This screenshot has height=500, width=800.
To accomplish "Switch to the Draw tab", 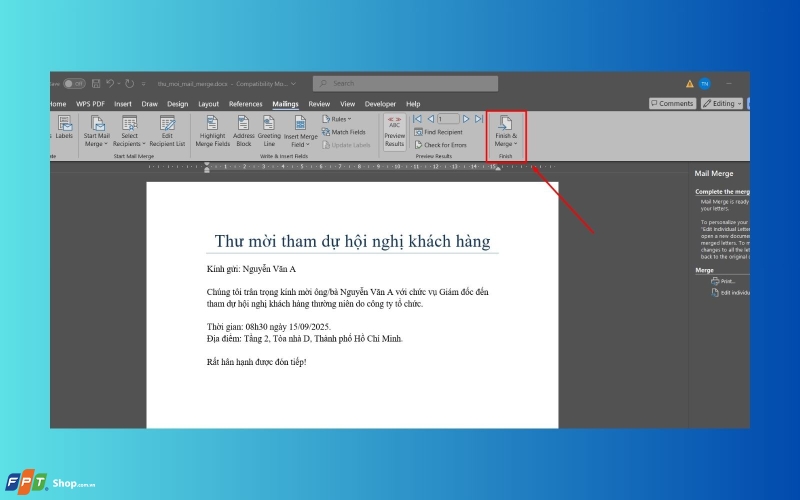I will 149,104.
